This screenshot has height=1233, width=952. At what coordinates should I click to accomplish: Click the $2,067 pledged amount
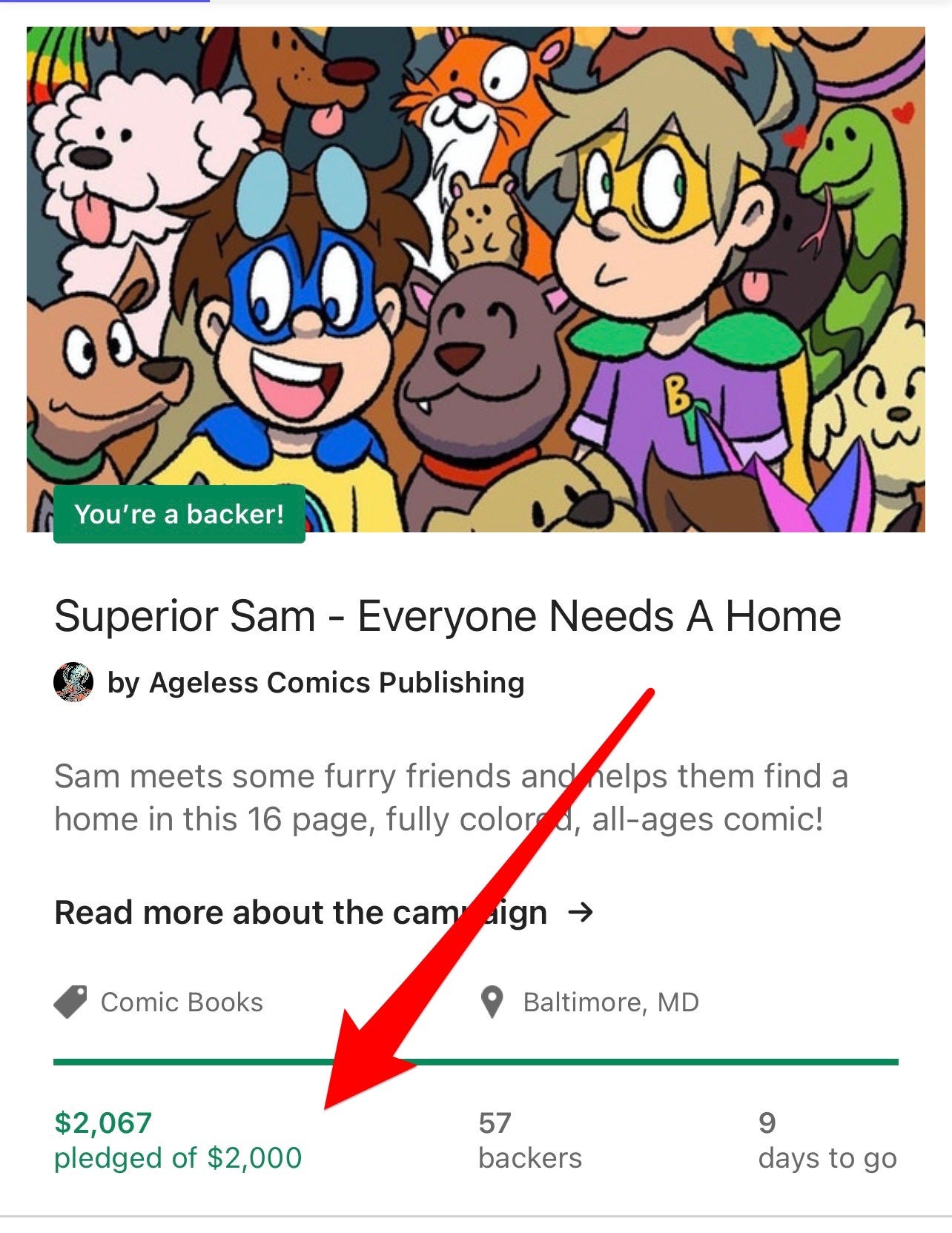pyautogui.click(x=103, y=1123)
